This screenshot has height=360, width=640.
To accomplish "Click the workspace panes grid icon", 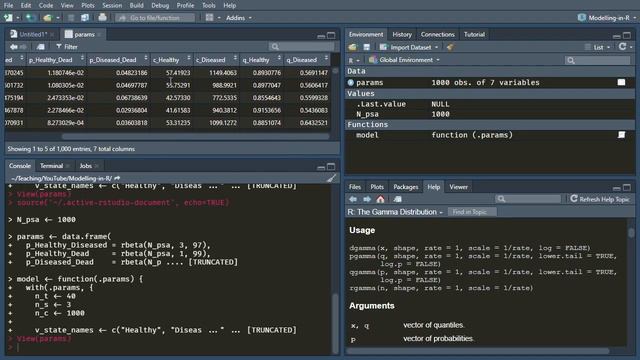I will pos(209,18).
